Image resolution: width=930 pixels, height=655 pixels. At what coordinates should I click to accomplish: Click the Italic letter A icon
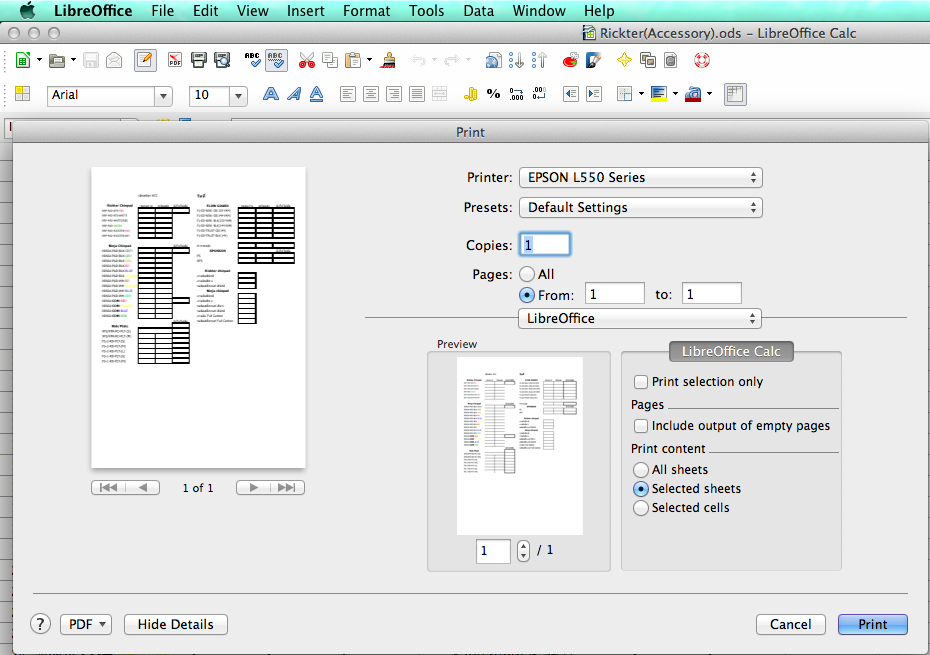(294, 94)
